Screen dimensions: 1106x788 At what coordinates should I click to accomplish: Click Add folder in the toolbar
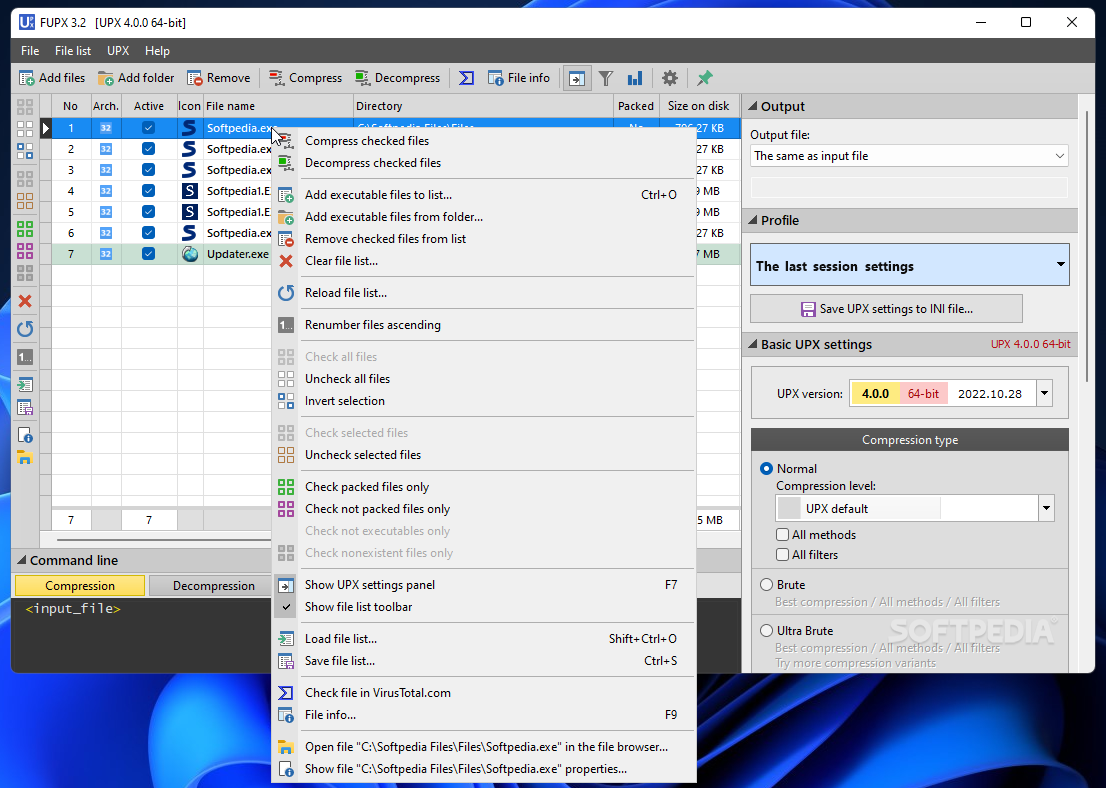[x=136, y=78]
